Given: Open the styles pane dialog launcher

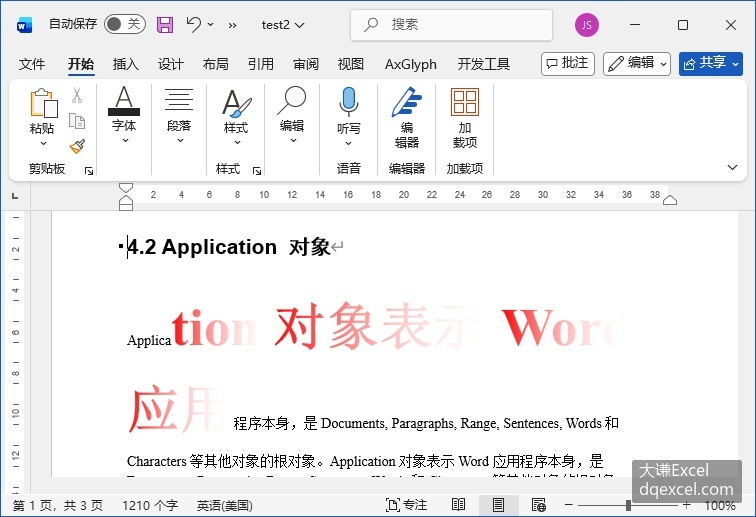Looking at the screenshot, I should [257, 171].
